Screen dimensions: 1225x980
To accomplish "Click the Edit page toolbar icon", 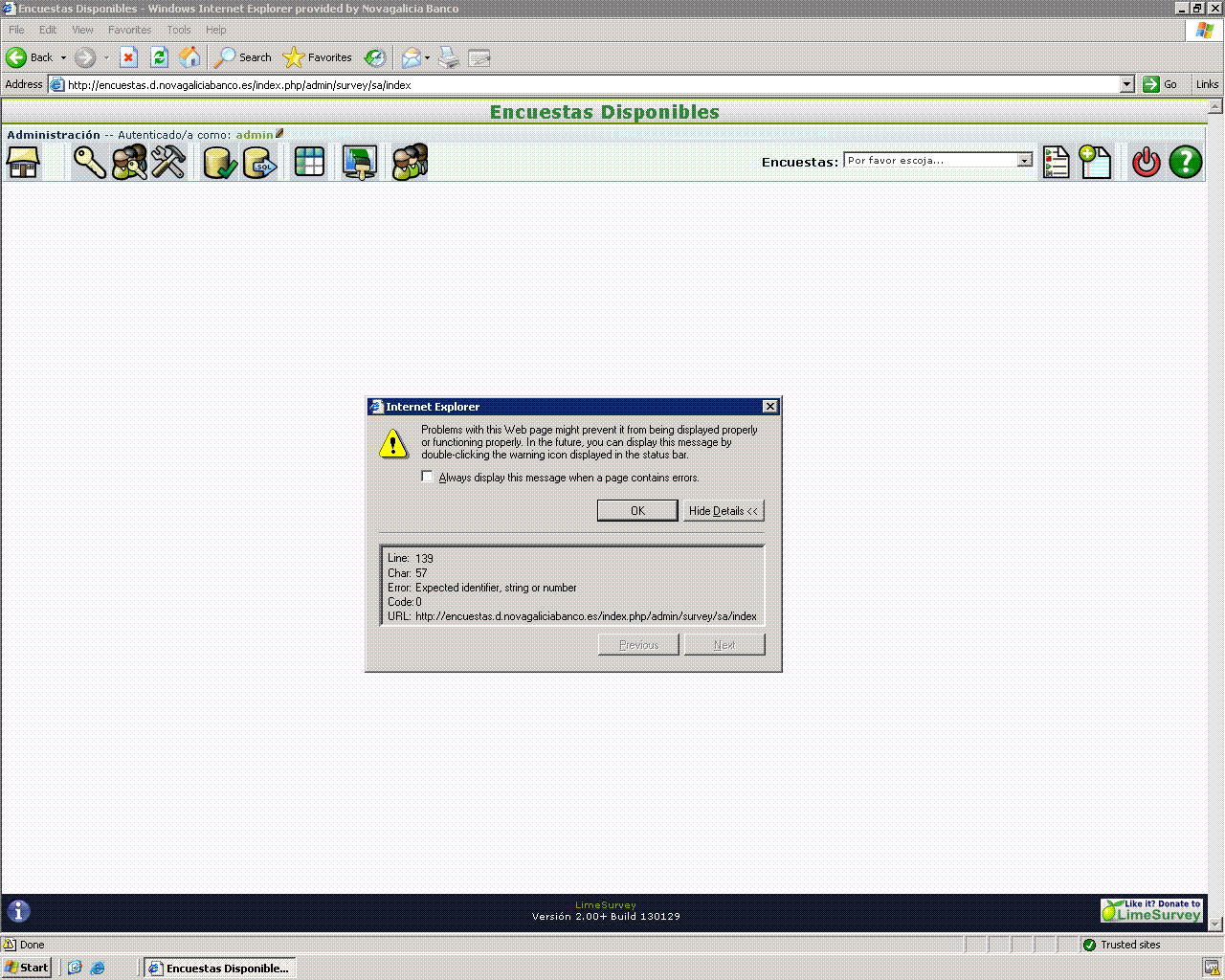I will pyautogui.click(x=479, y=57).
